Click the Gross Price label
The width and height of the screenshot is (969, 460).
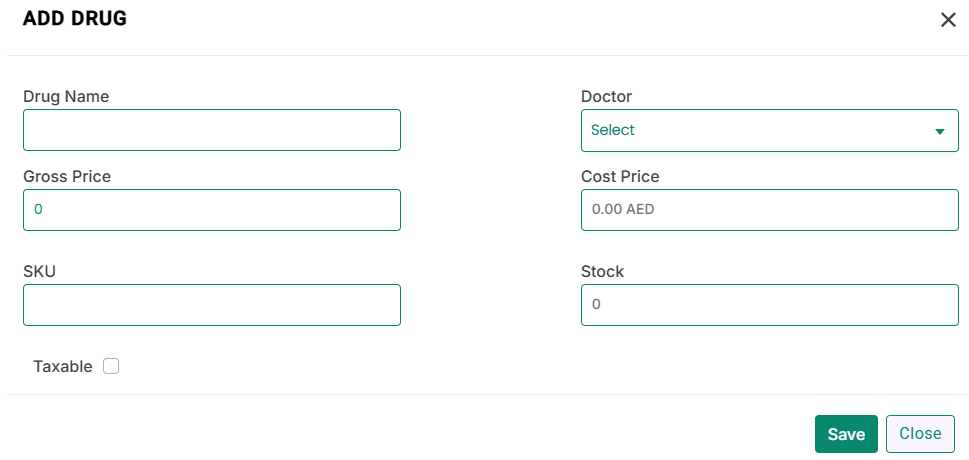click(67, 176)
